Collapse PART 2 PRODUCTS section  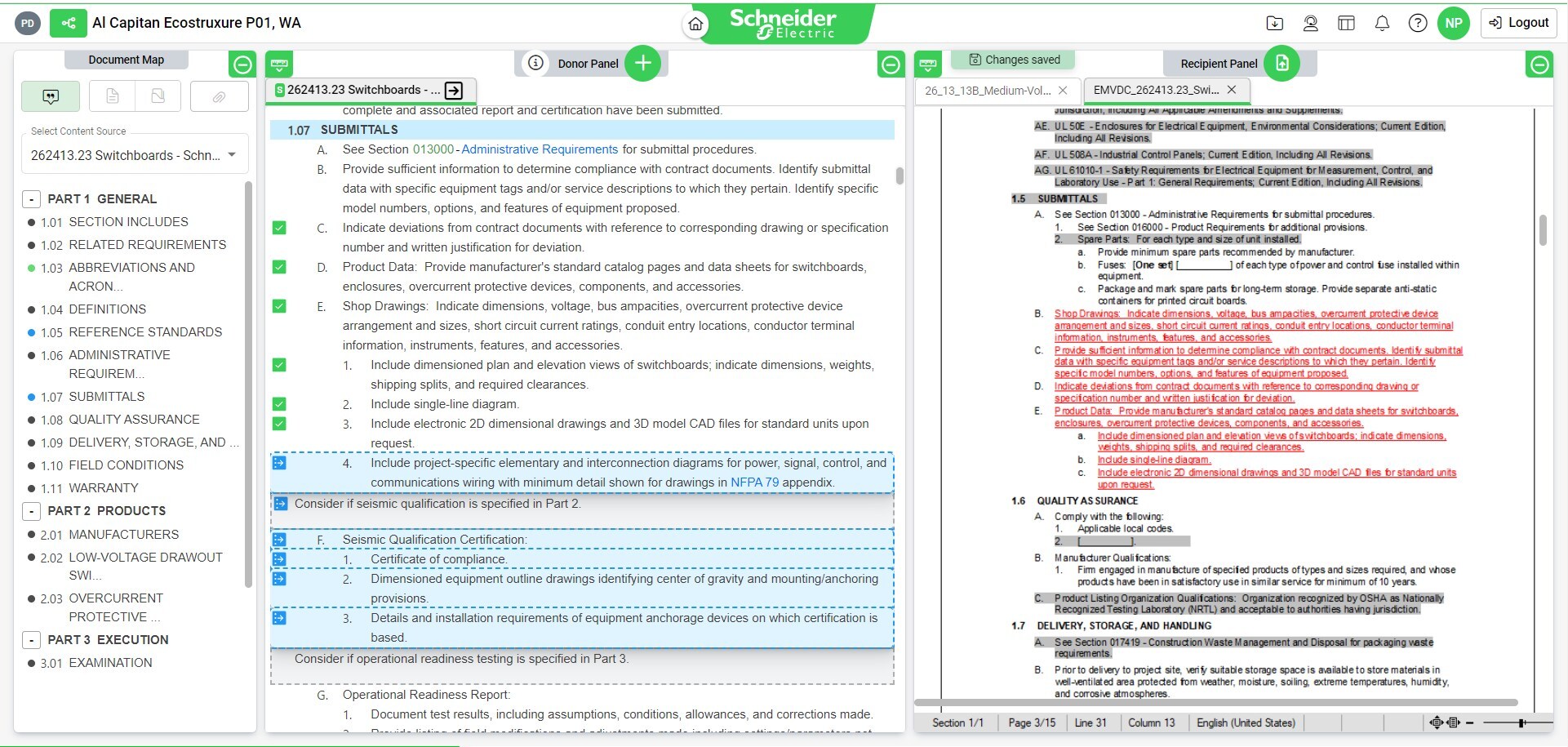coord(31,510)
